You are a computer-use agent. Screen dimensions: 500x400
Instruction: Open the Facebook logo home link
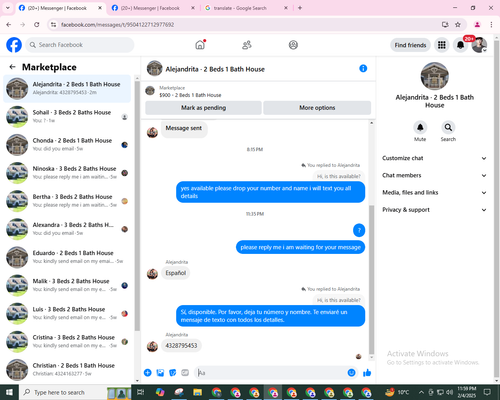pyautogui.click(x=14, y=45)
